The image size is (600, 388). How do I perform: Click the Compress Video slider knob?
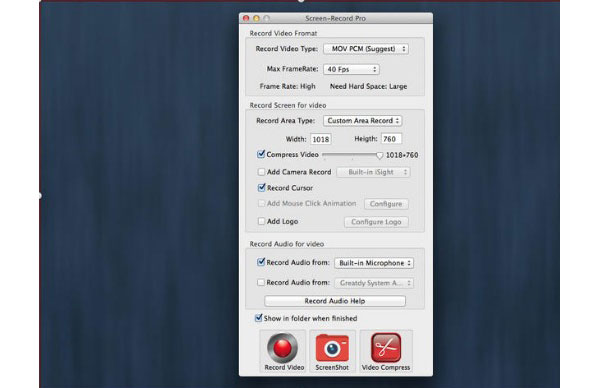379,155
